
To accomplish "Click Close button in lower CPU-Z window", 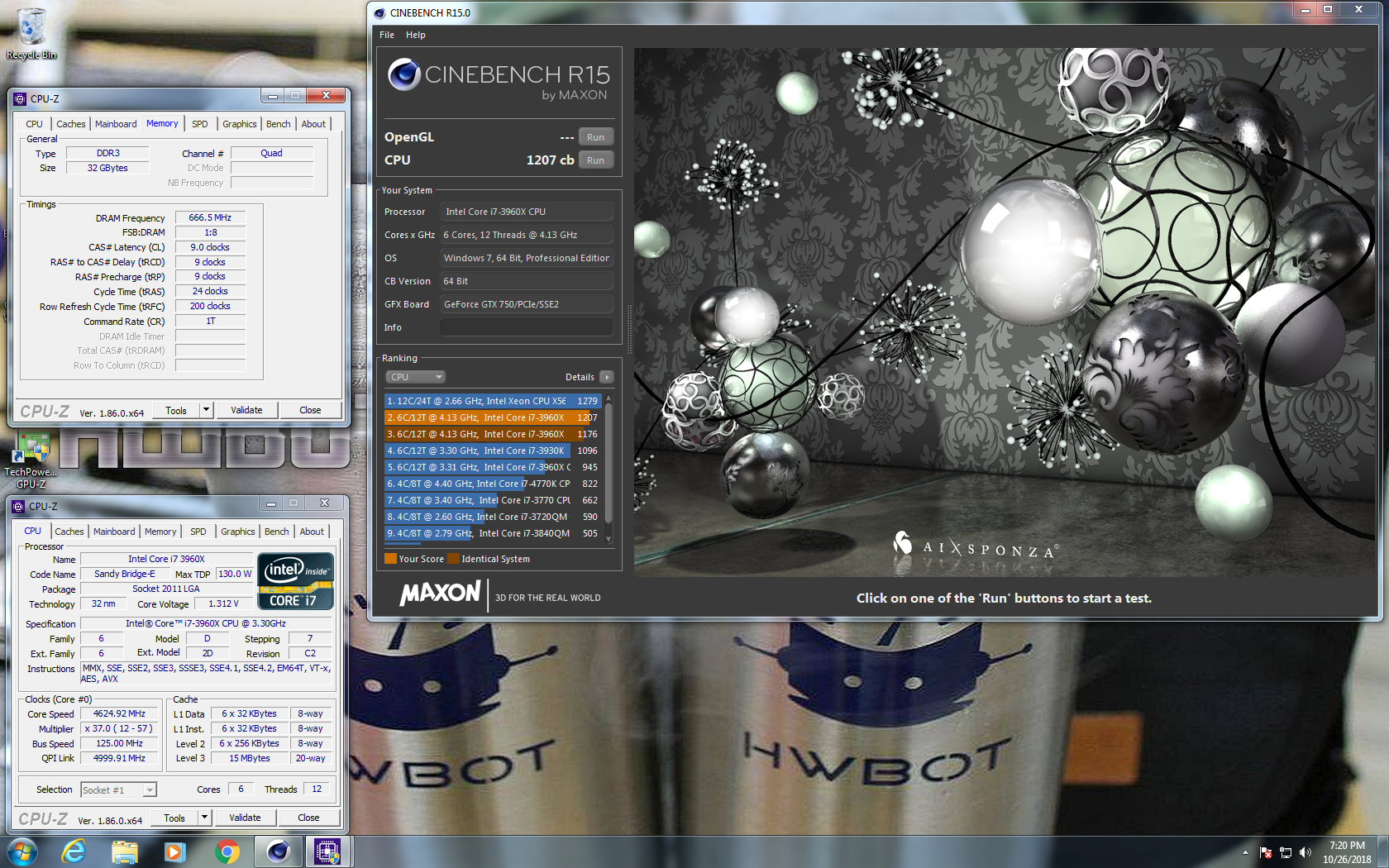I will click(308, 818).
